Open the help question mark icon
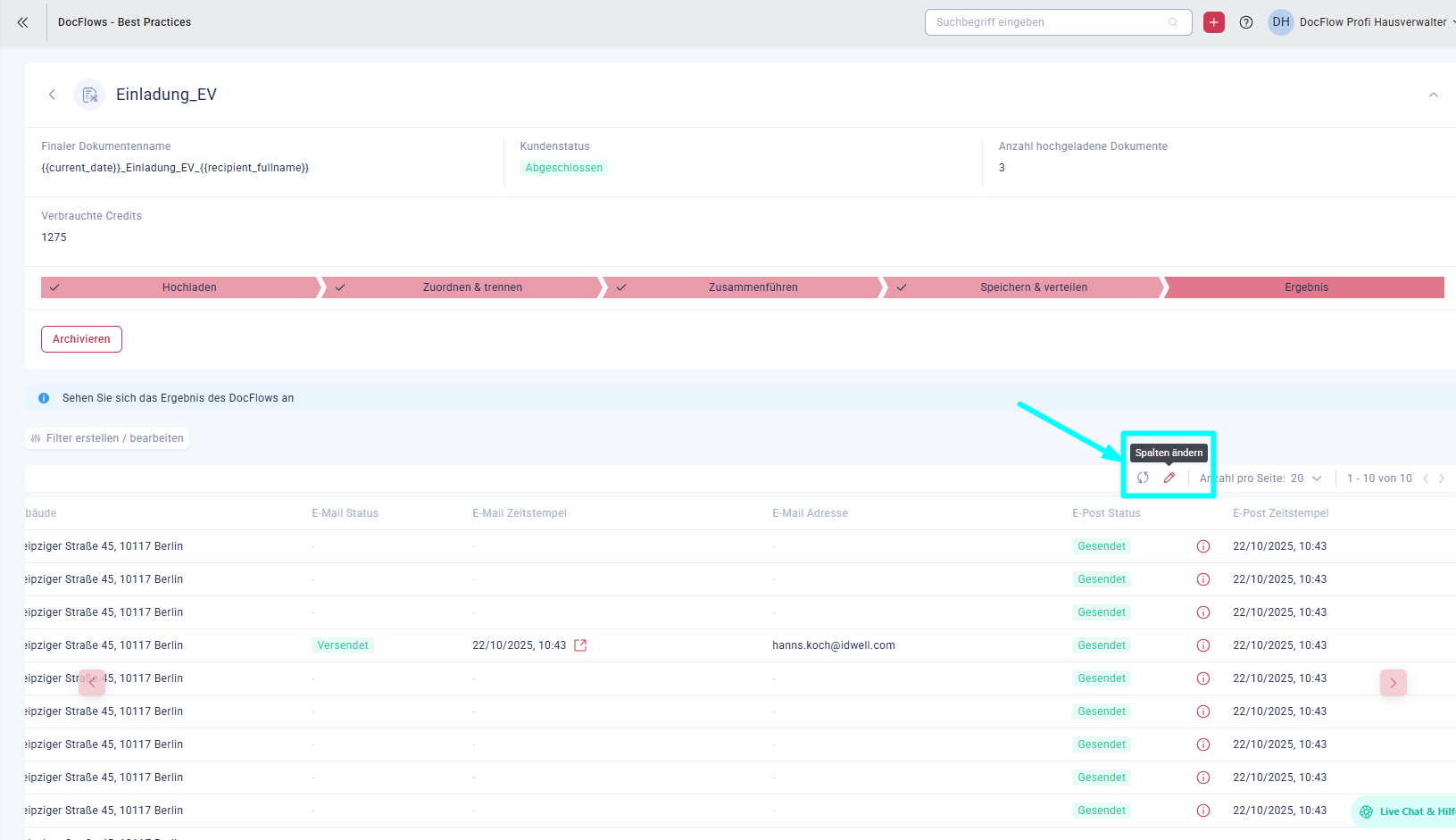This screenshot has height=840, width=1456. [1246, 22]
